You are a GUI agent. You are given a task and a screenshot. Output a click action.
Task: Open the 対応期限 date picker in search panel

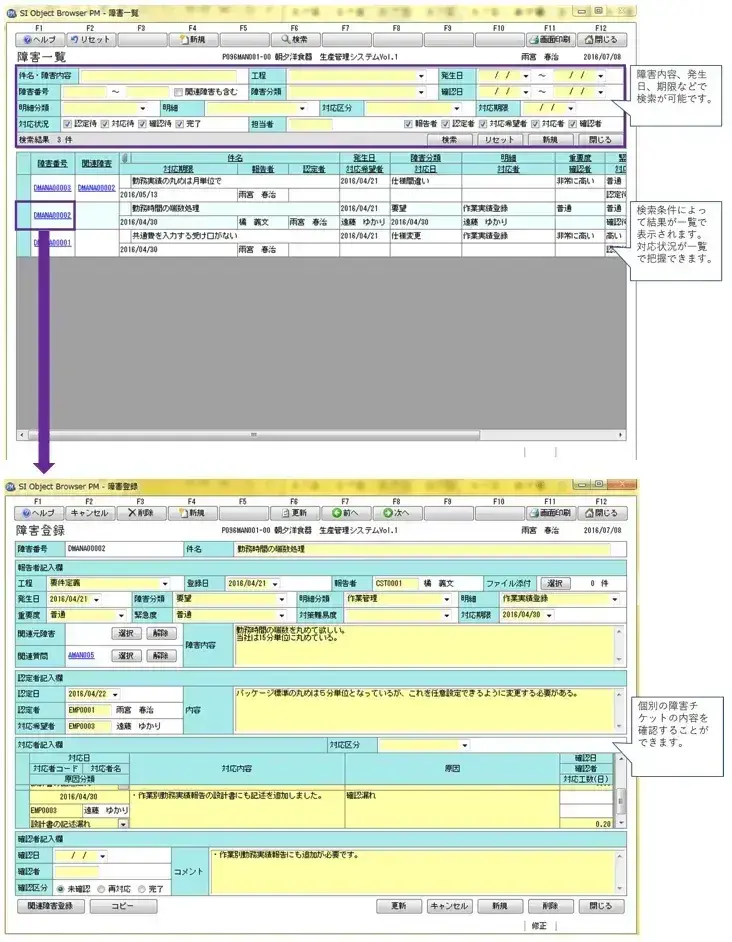click(x=570, y=108)
